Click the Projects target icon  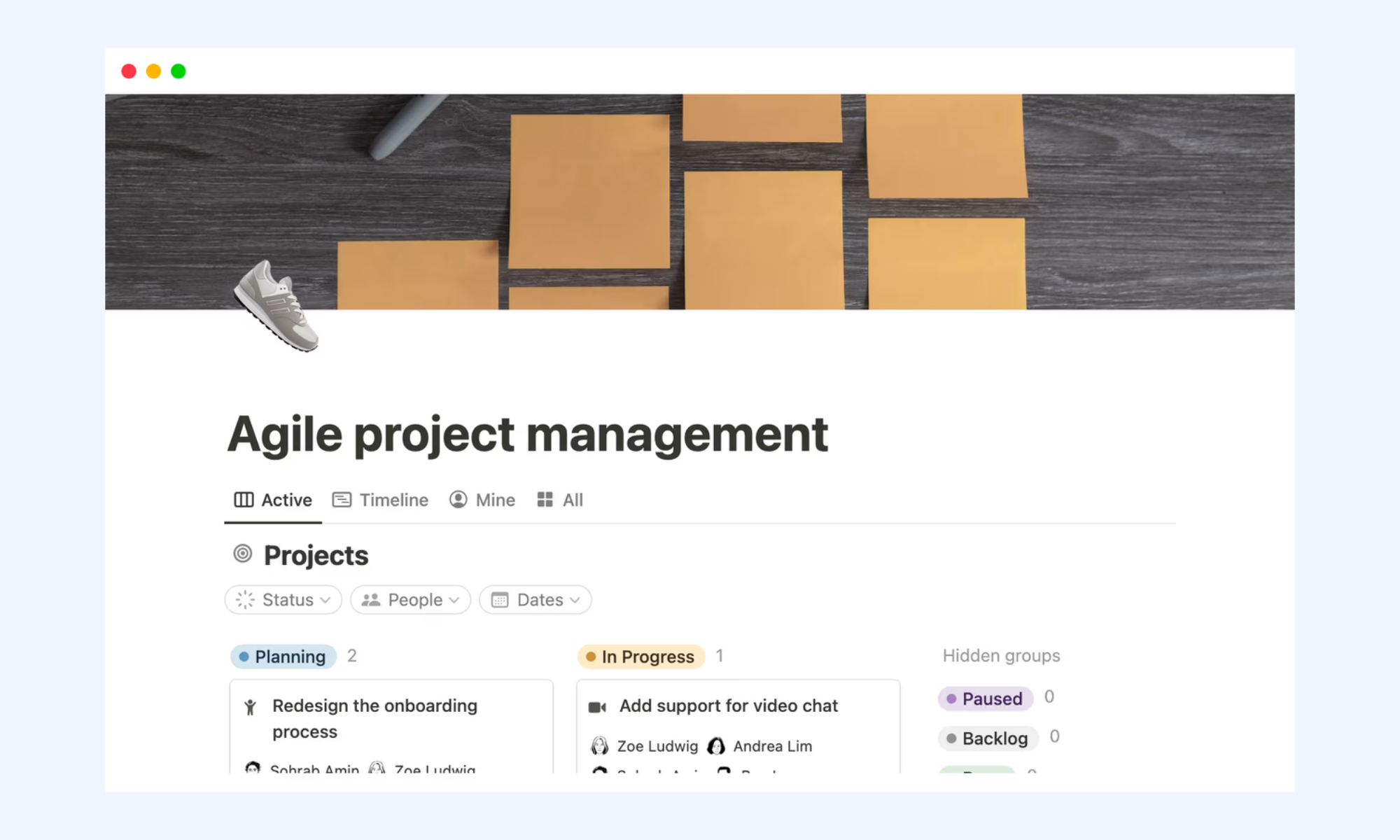tap(243, 554)
